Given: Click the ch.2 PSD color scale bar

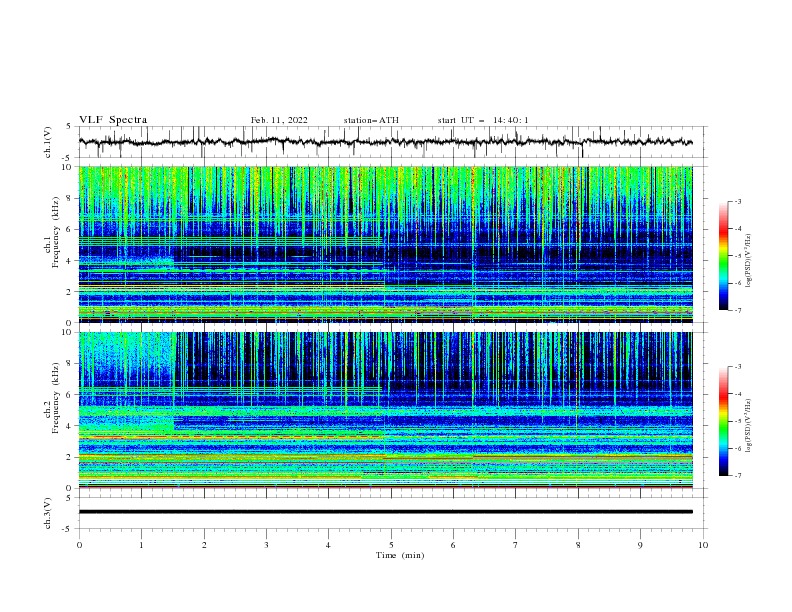Looking at the screenshot, I should coord(724,421).
